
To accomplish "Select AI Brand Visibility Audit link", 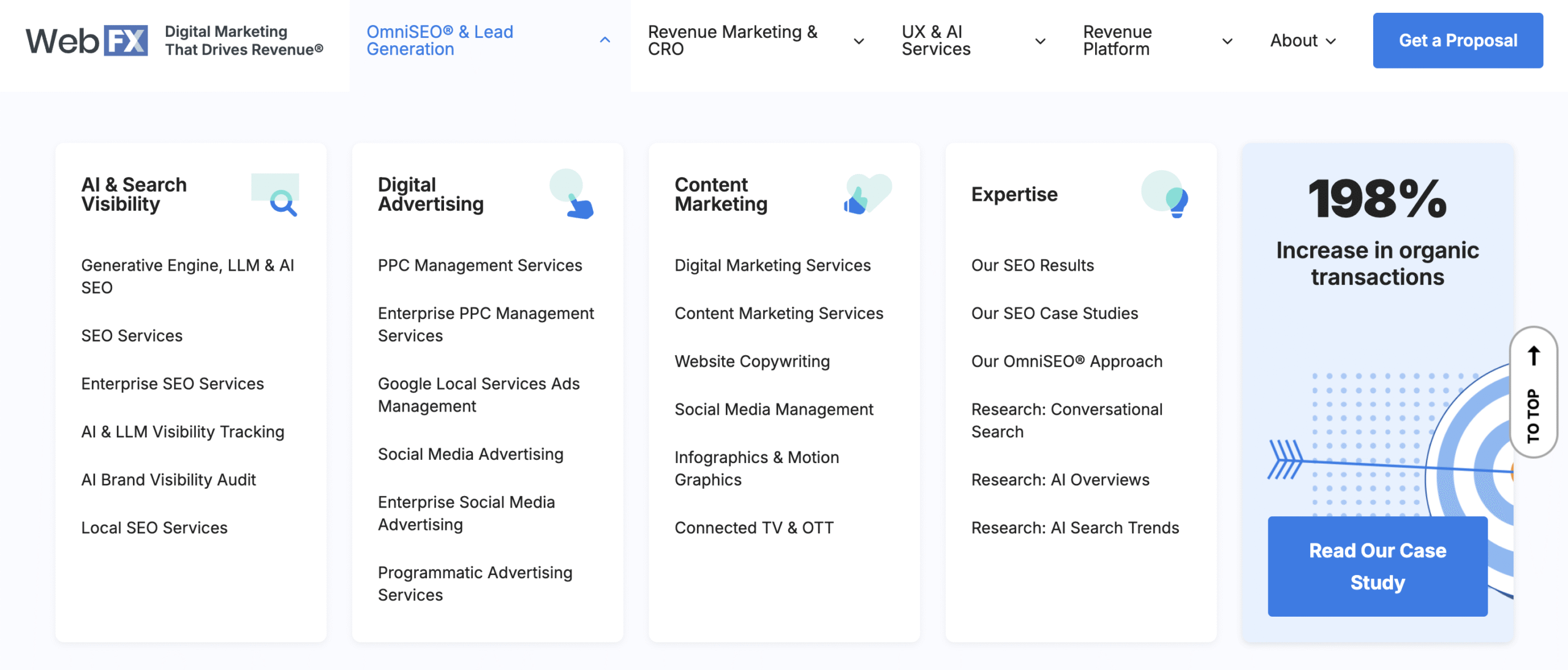I will coord(168,480).
